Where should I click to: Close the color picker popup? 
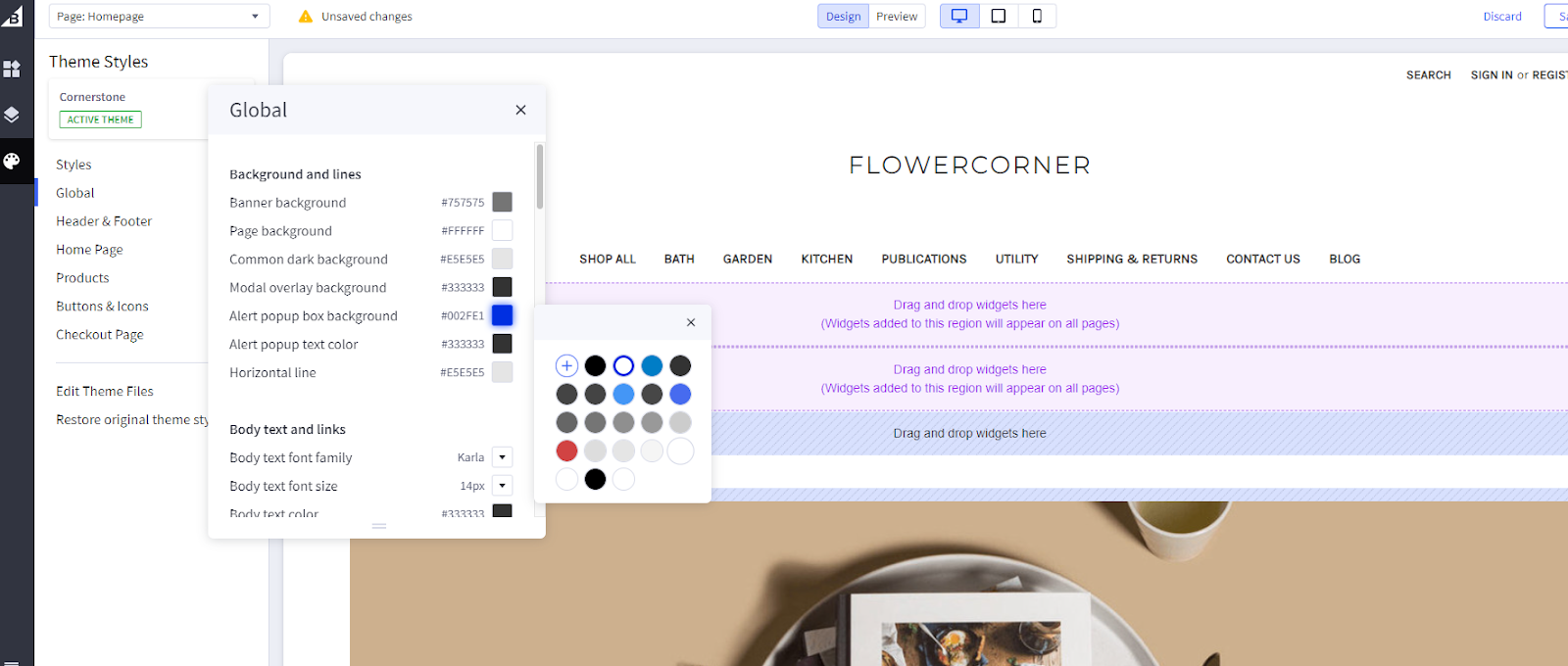click(691, 322)
